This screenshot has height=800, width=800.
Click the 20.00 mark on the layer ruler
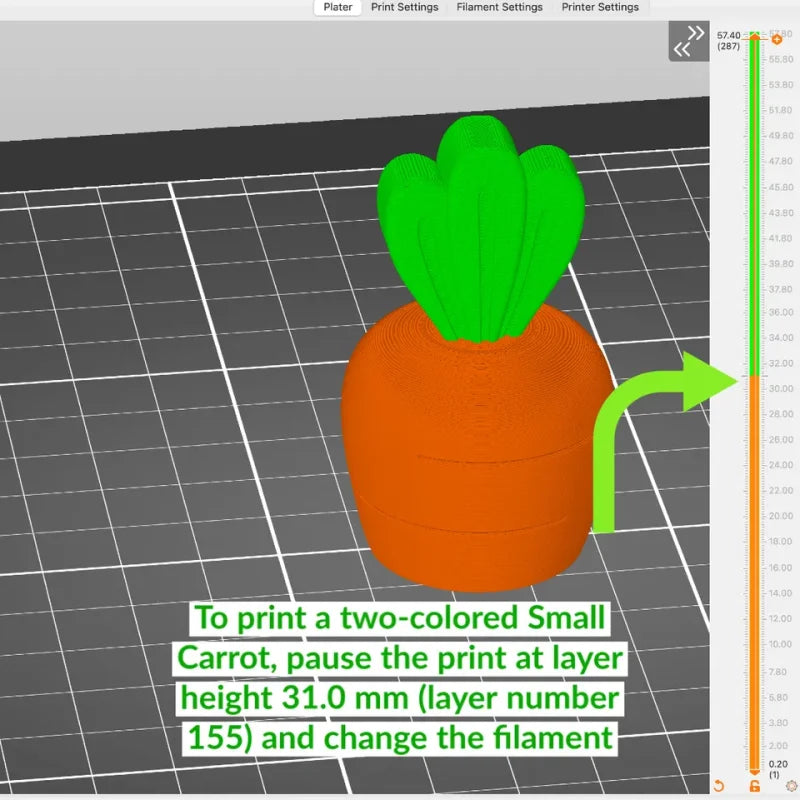point(781,516)
